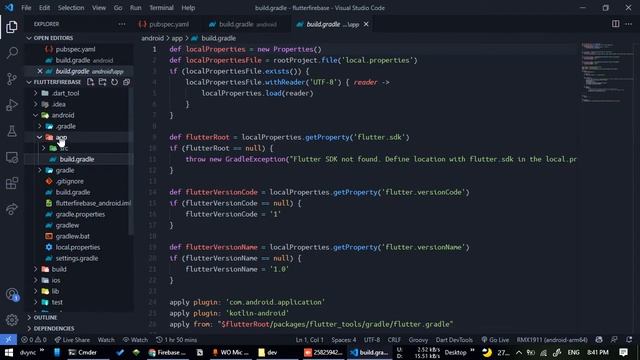Collapse the Open Editors section
Viewport: 640px width, 360px height.
(x=29, y=38)
